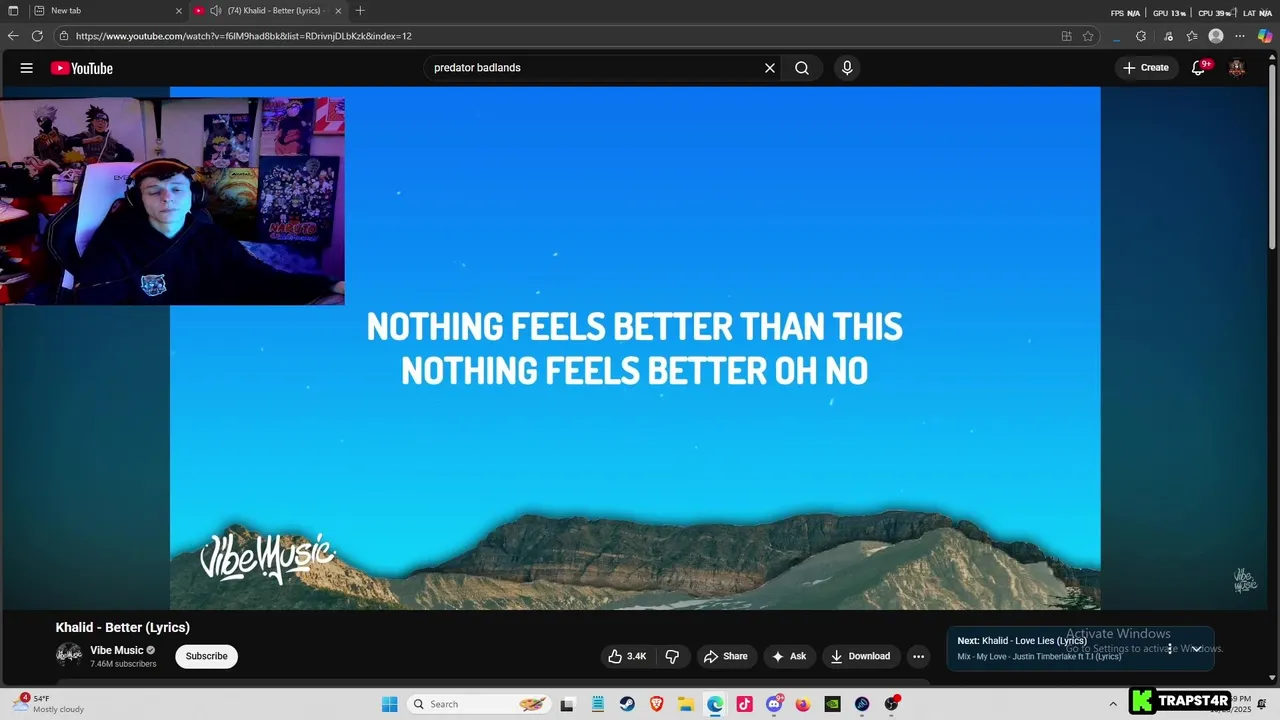This screenshot has width=1280, height=720.
Task: Open the Vibe Music channel name link
Action: click(x=117, y=650)
